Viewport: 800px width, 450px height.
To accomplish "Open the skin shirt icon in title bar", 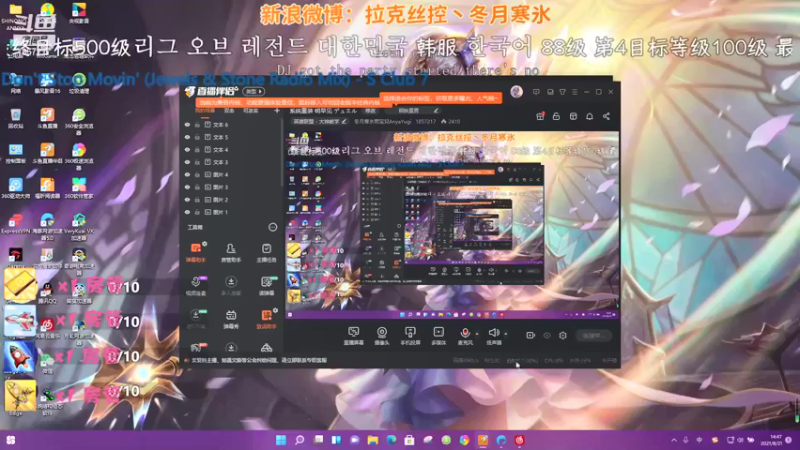I will click(562, 92).
